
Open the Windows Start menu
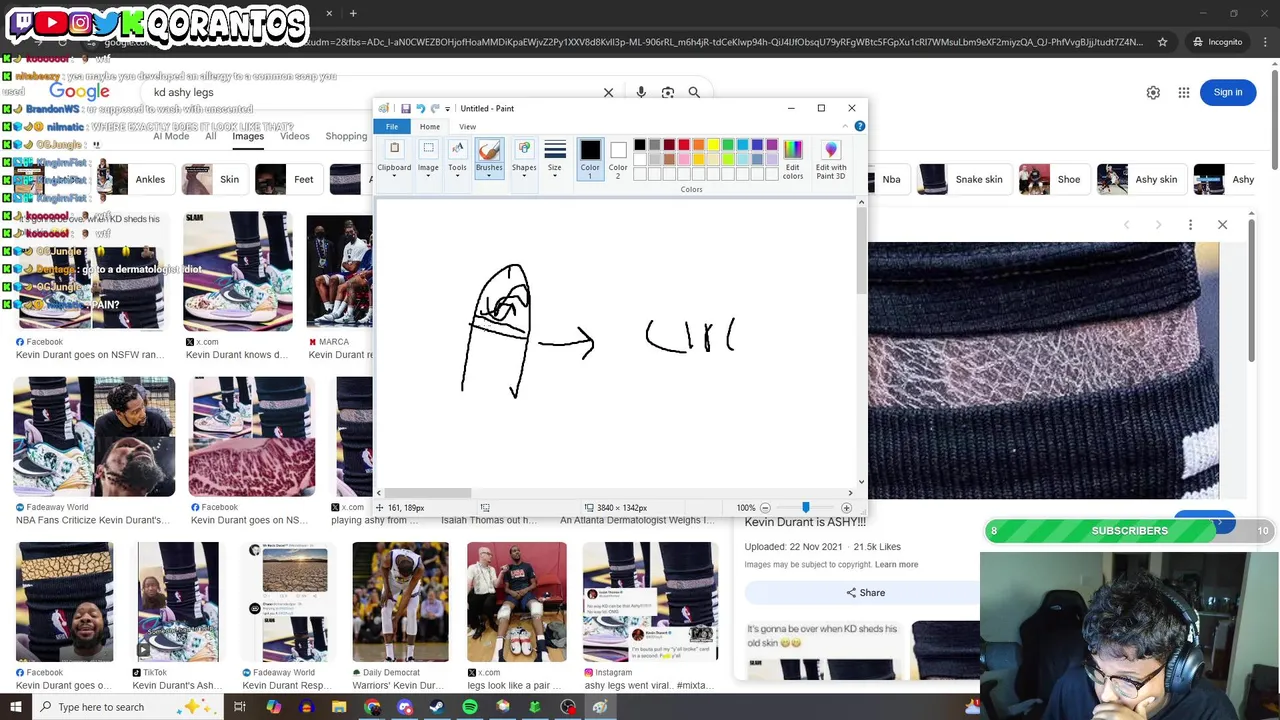click(x=15, y=707)
